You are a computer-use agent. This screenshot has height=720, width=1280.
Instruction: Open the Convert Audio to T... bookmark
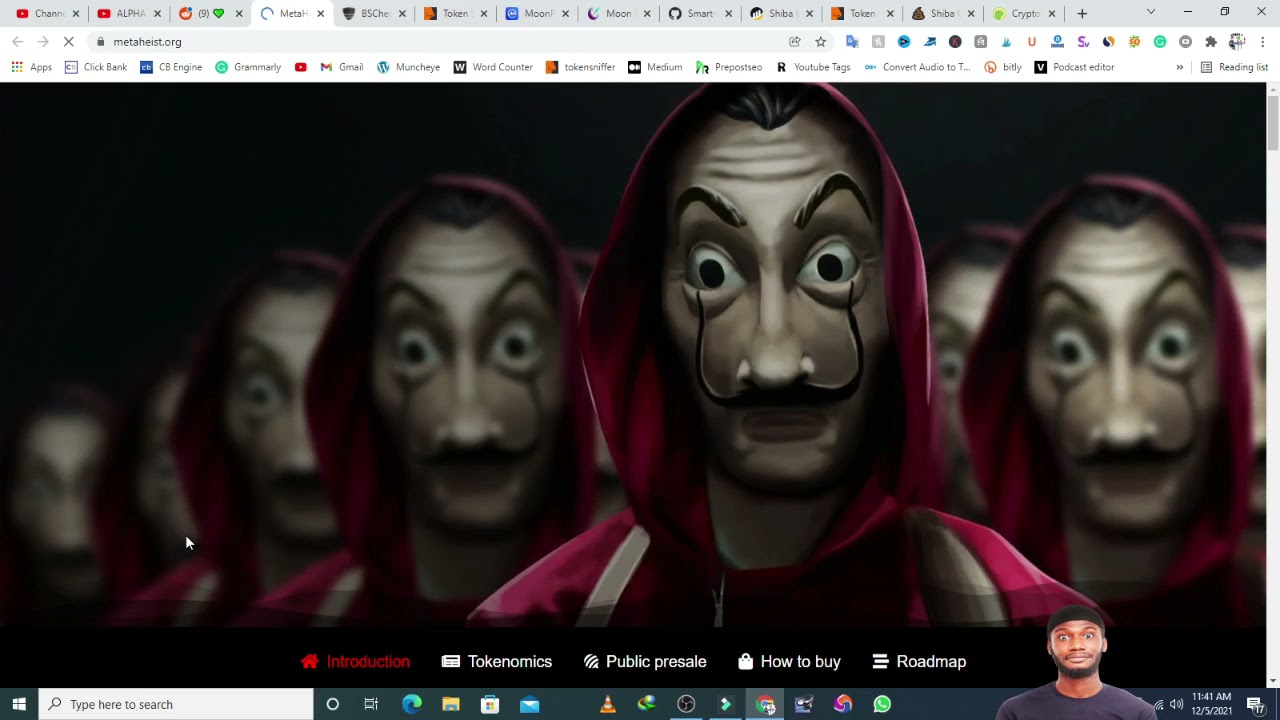coord(917,67)
